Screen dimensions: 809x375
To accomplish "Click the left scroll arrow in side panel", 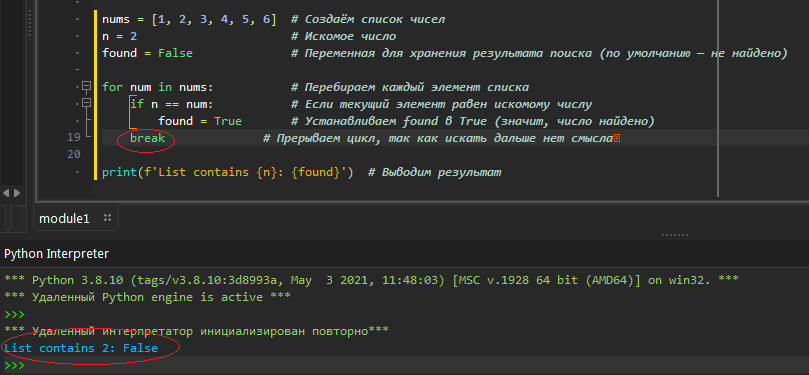I will click(x=6, y=193).
